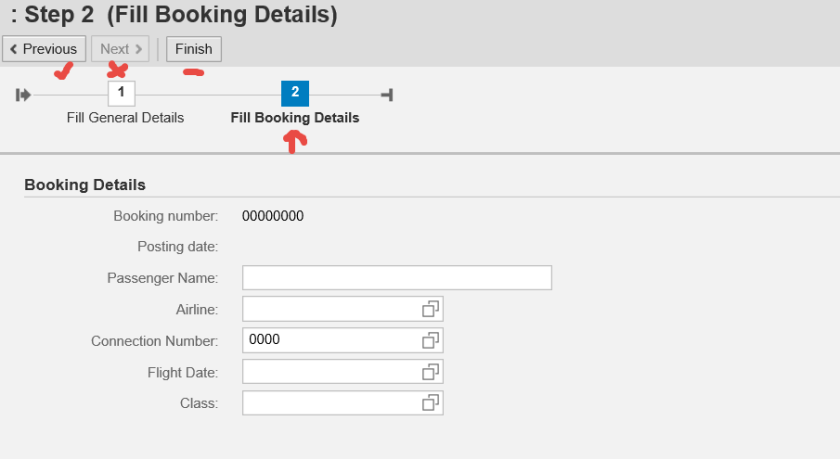Click inside the Airline input box
The height and width of the screenshot is (459, 840).
point(330,309)
